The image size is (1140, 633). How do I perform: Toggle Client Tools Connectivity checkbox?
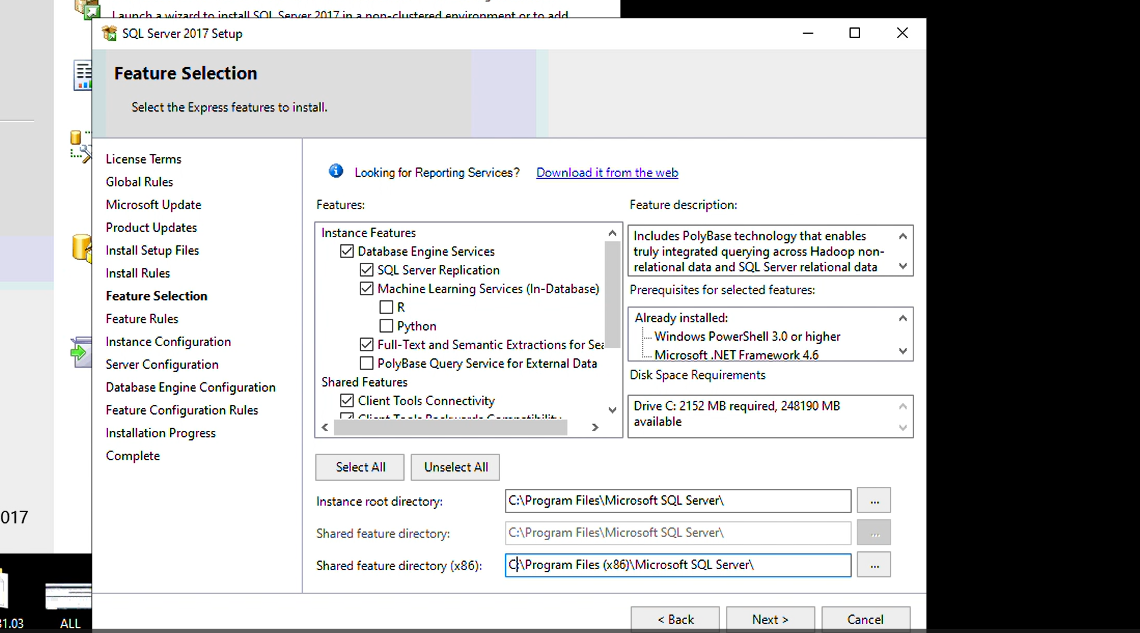pyautogui.click(x=347, y=400)
